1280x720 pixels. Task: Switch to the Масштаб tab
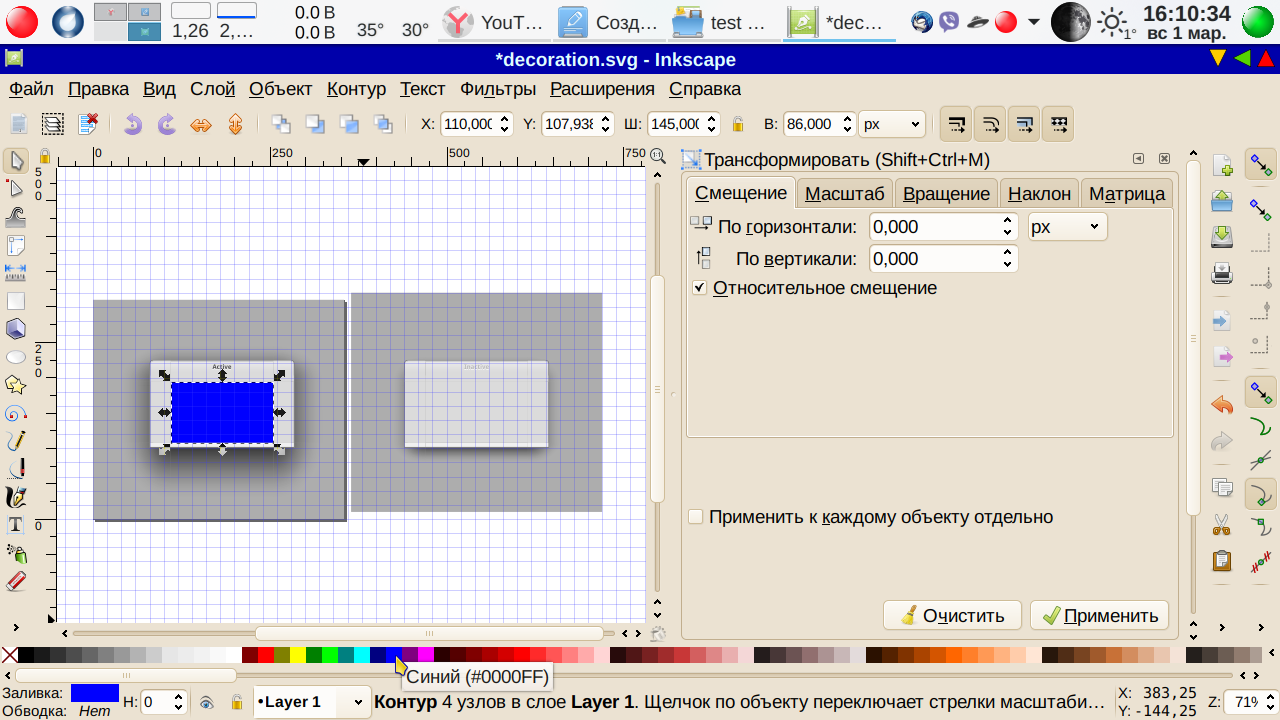[845, 193]
